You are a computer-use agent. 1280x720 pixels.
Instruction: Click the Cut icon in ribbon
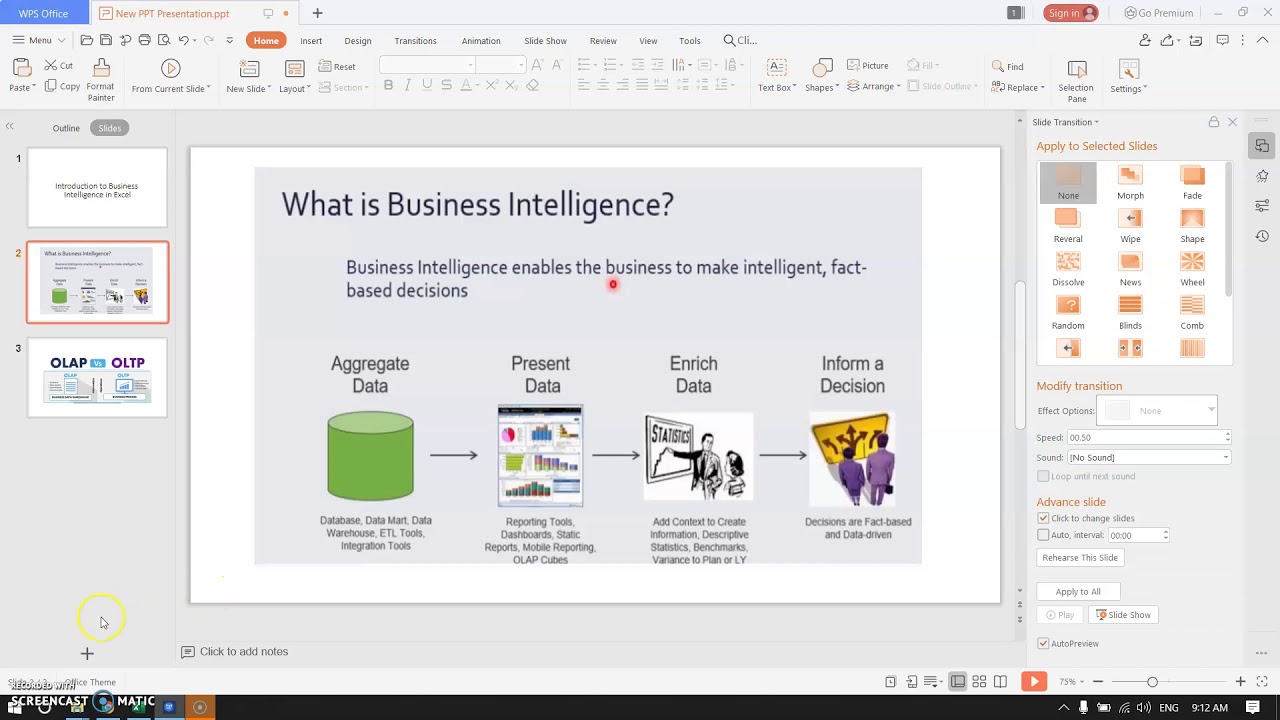(59, 65)
